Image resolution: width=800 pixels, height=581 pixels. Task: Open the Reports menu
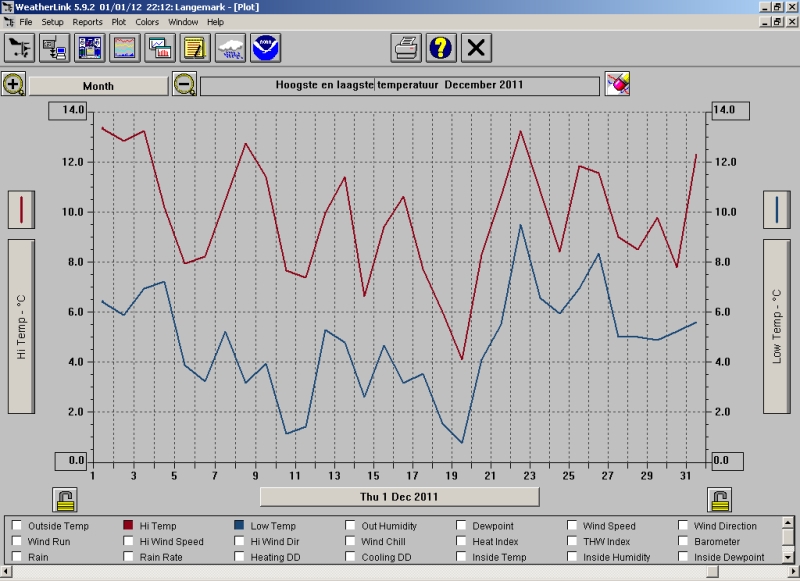pos(87,22)
